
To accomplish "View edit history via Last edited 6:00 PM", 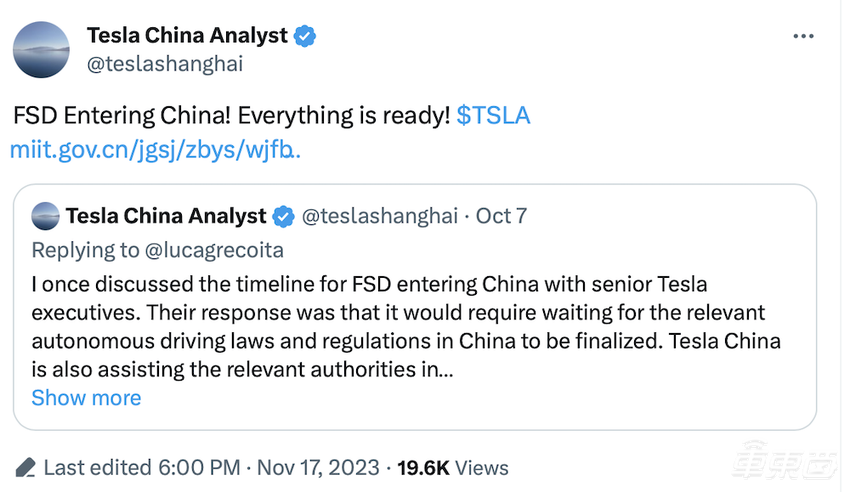I will (x=141, y=467).
